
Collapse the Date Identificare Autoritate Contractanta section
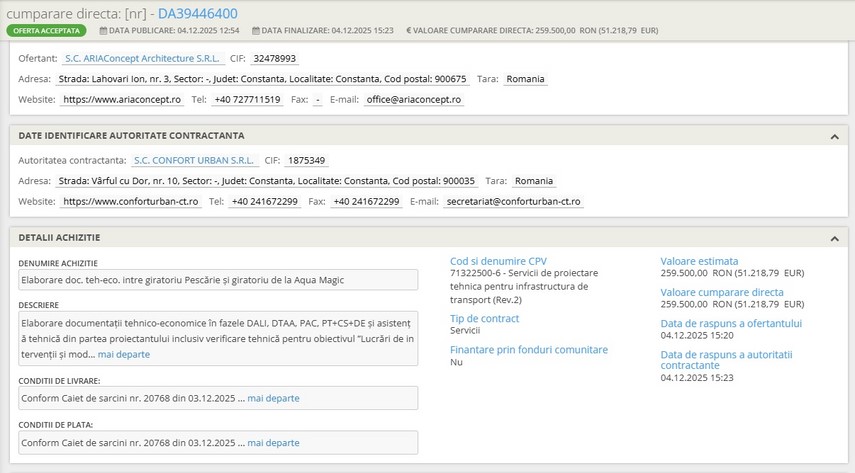[x=834, y=136]
